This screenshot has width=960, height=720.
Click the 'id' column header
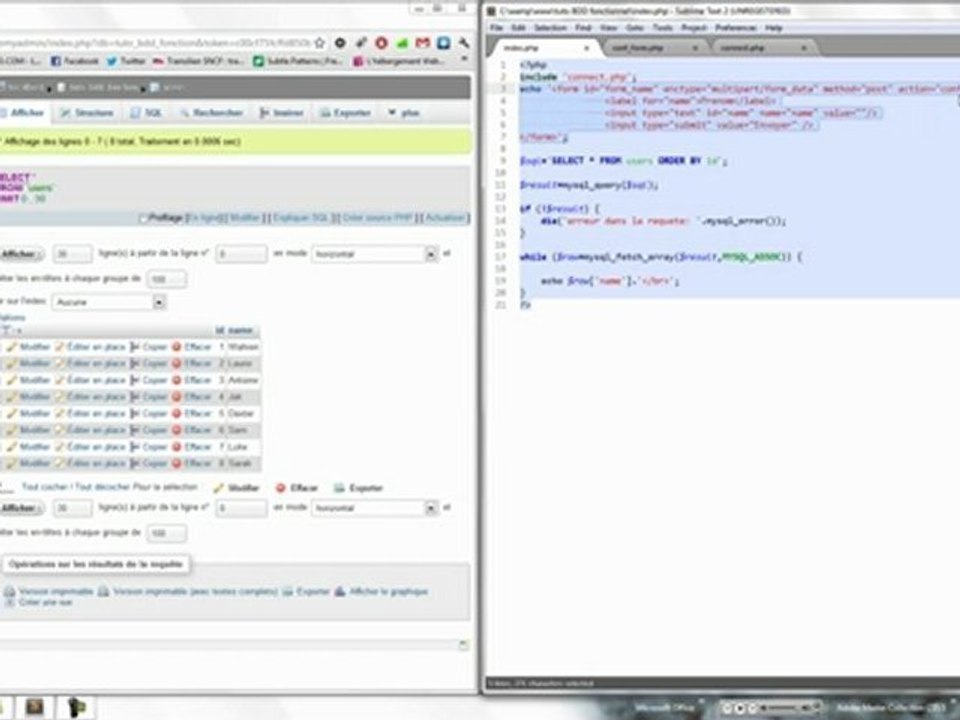pyautogui.click(x=220, y=331)
